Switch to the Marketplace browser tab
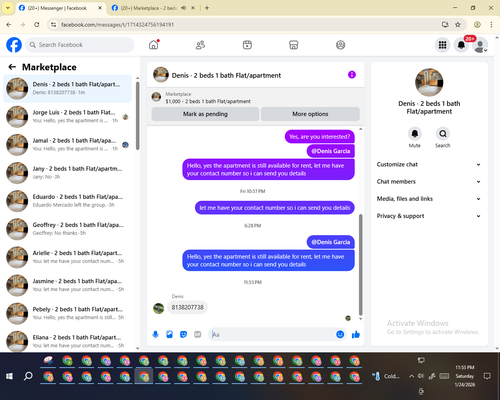 click(148, 8)
